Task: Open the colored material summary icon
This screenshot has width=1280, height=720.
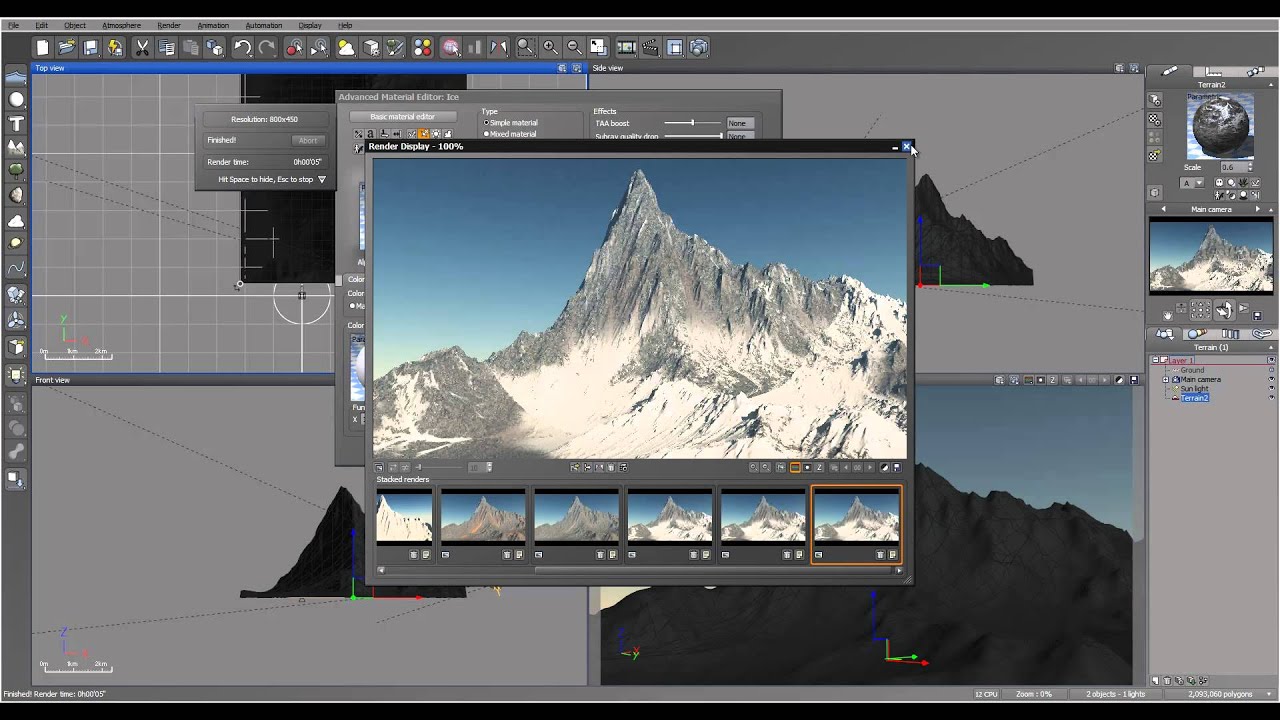Action: tap(422, 47)
